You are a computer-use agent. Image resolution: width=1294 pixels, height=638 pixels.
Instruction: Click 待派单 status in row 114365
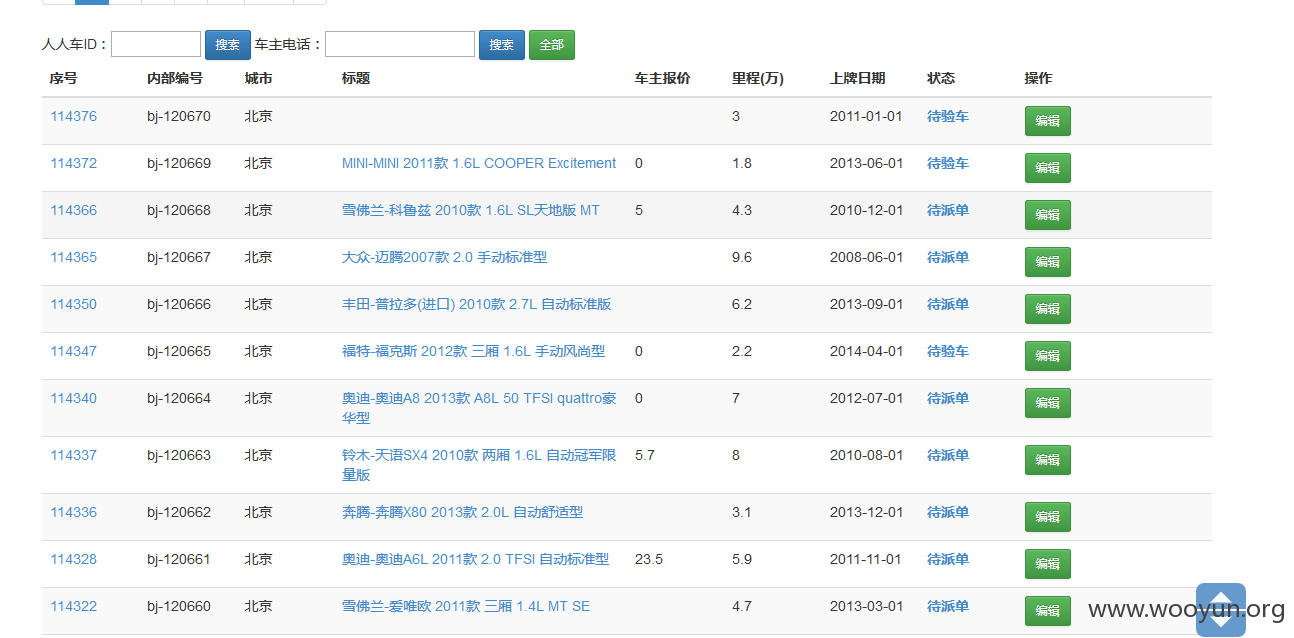click(x=948, y=257)
